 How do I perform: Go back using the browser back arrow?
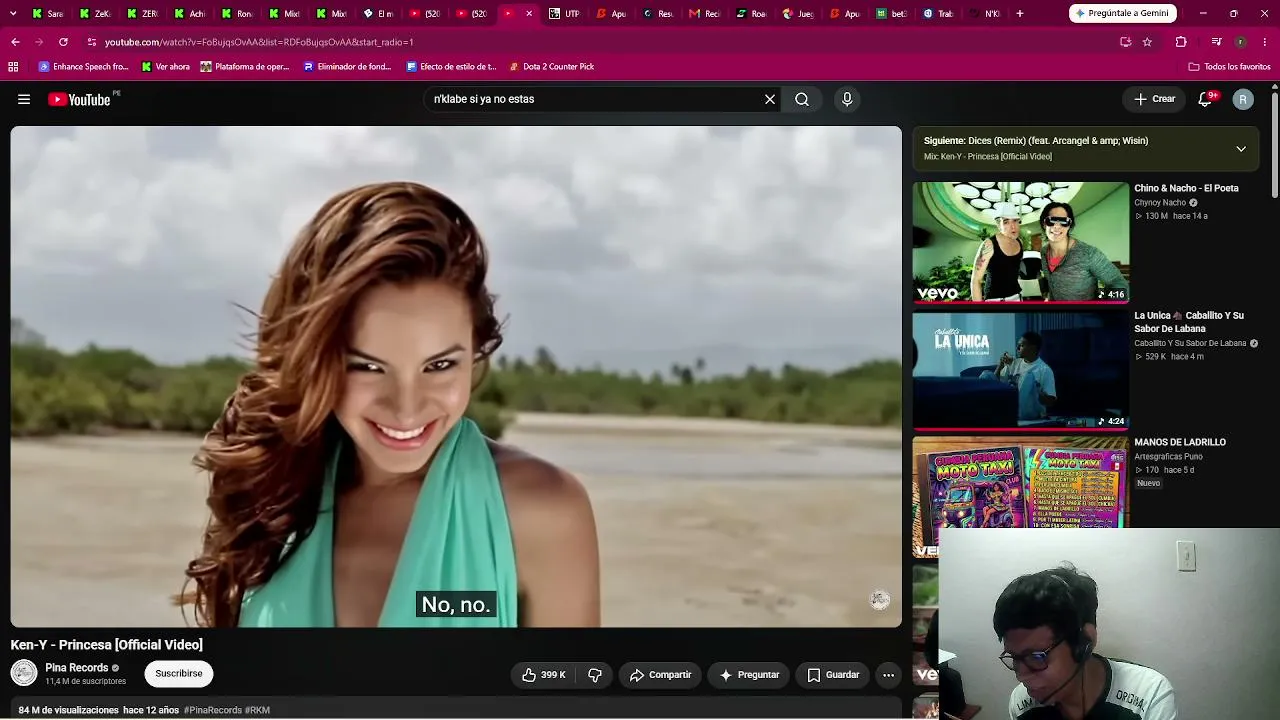15,42
